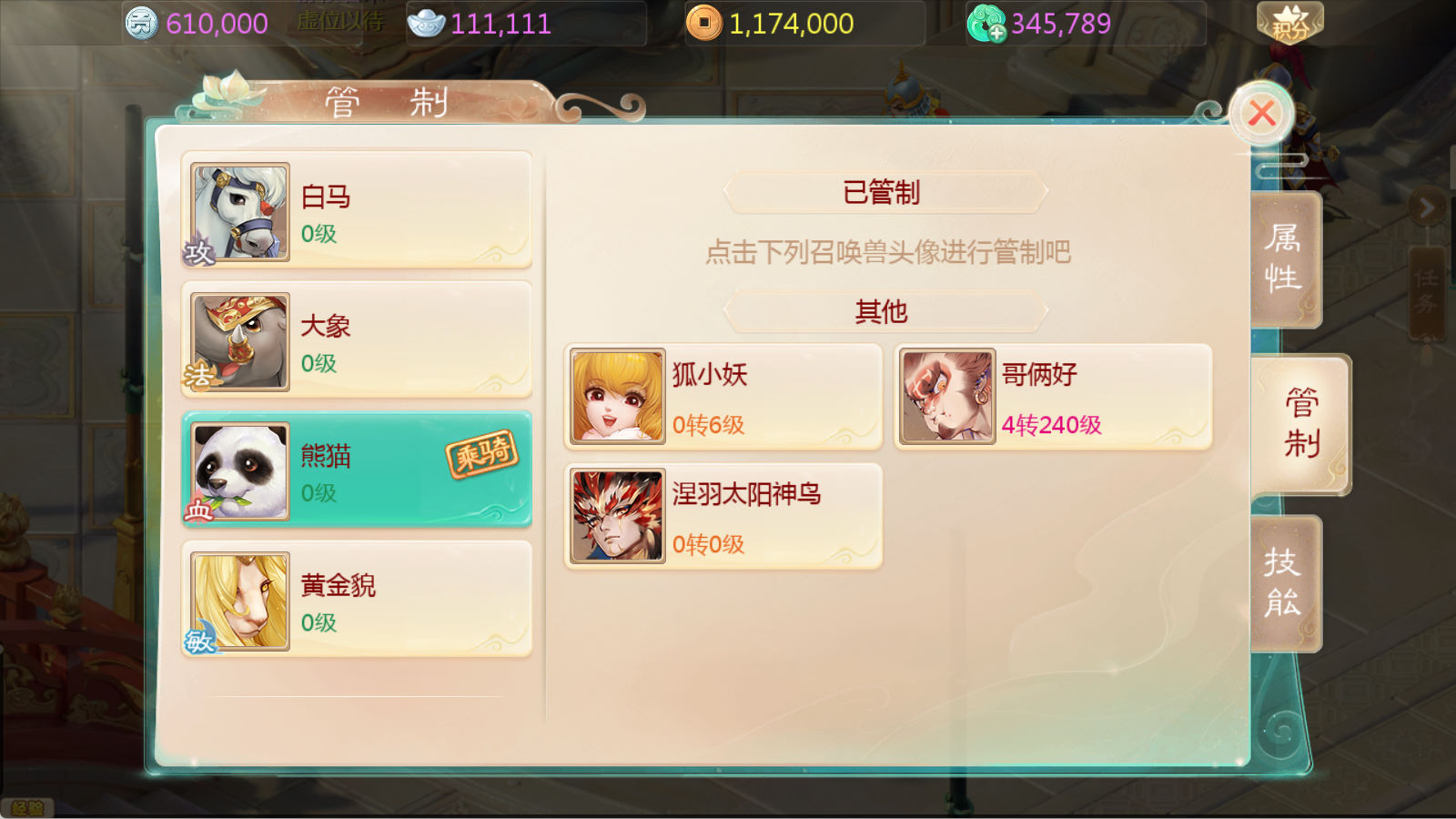Viewport: 1456px width, 819px height.
Task: Expand the side panel chevron arrow
Action: pos(1426,208)
